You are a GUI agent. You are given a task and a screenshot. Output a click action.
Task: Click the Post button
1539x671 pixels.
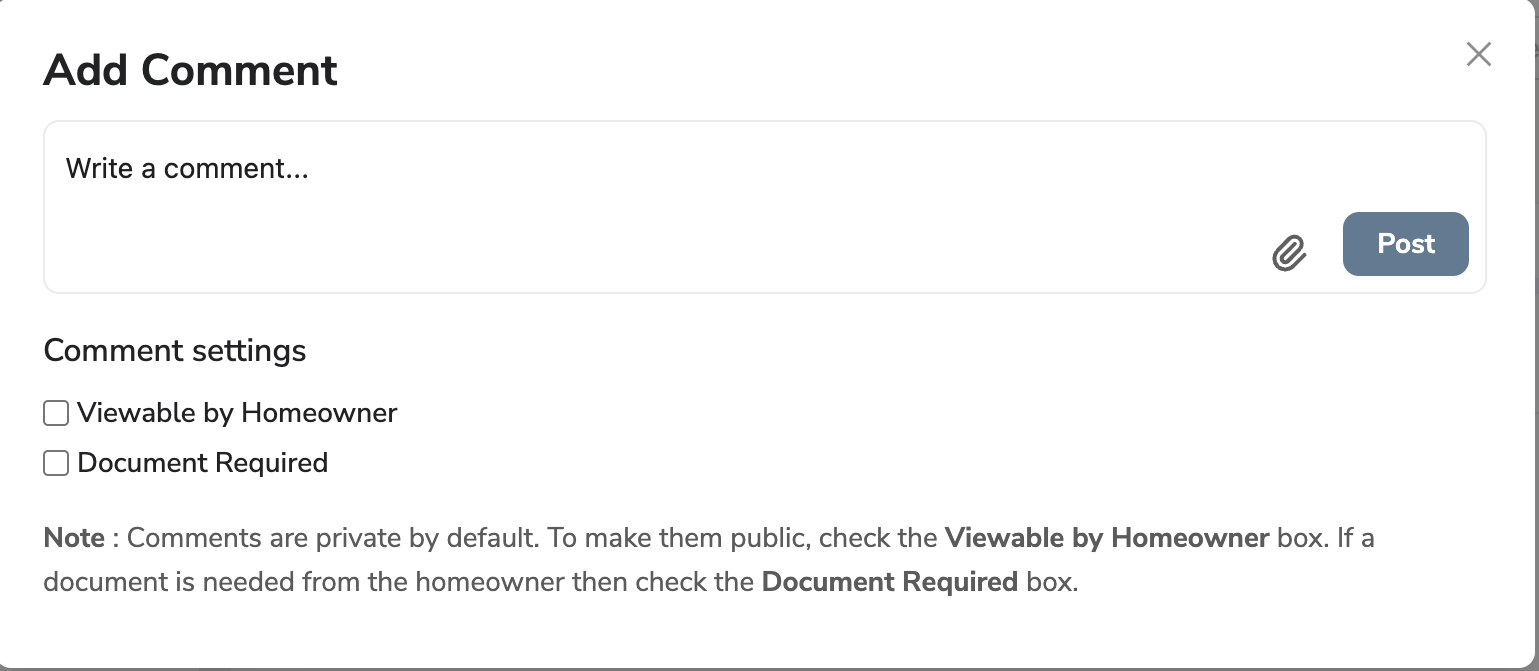(1405, 243)
